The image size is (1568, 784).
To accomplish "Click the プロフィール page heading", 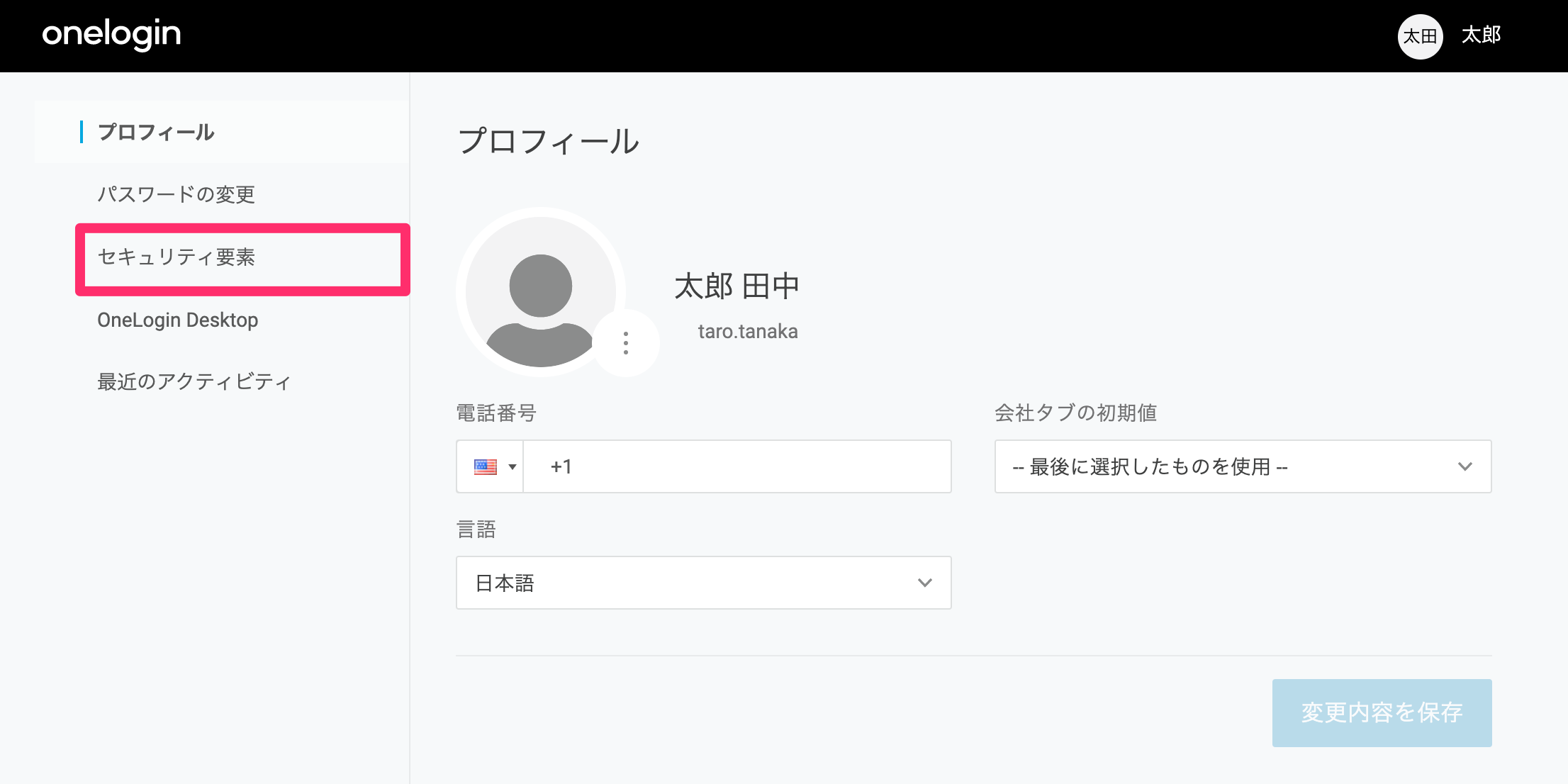I will tap(549, 141).
